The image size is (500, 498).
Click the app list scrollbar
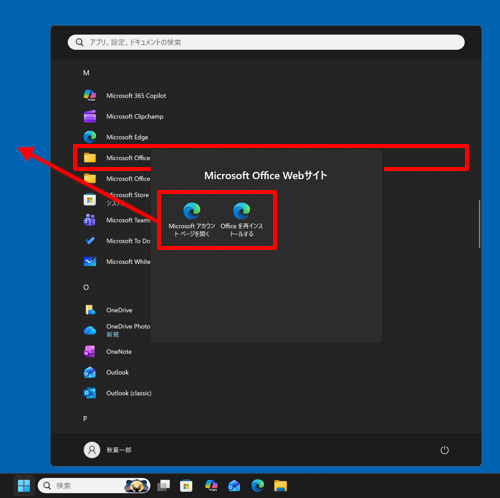point(479,224)
